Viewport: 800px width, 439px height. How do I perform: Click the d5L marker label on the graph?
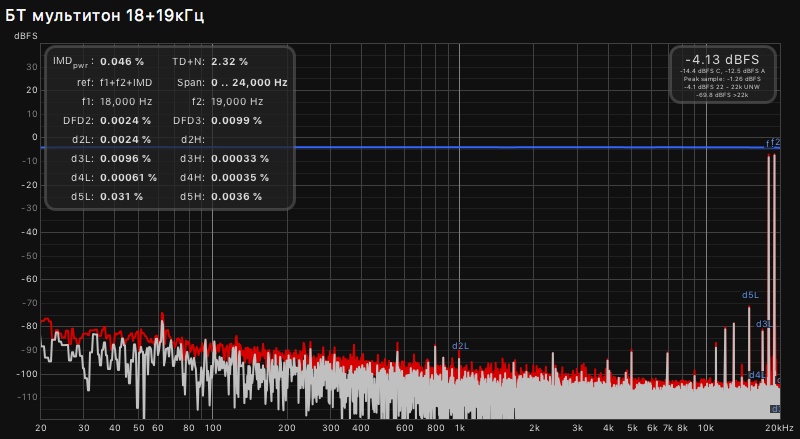750,295
